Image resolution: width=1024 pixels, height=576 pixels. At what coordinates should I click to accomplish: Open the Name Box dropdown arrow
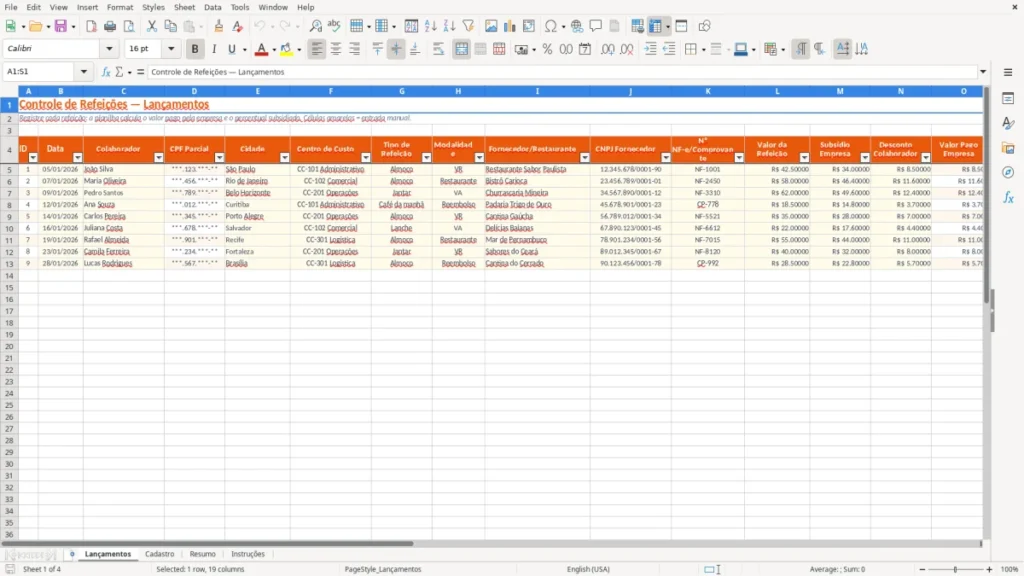84,72
